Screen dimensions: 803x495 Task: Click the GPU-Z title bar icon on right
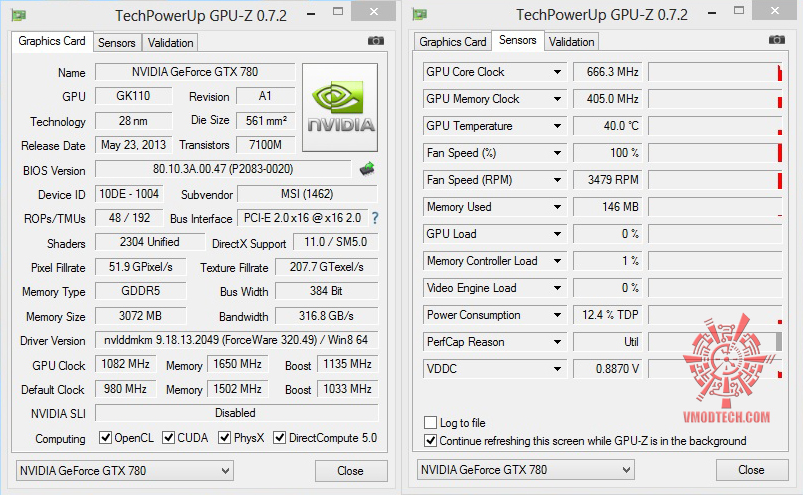420,14
